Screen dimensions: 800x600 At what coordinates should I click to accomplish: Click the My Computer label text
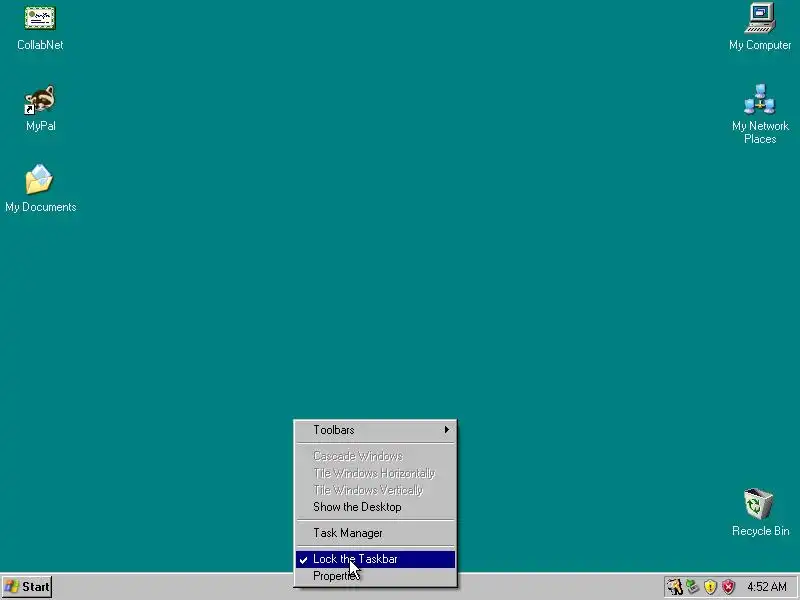click(x=760, y=45)
